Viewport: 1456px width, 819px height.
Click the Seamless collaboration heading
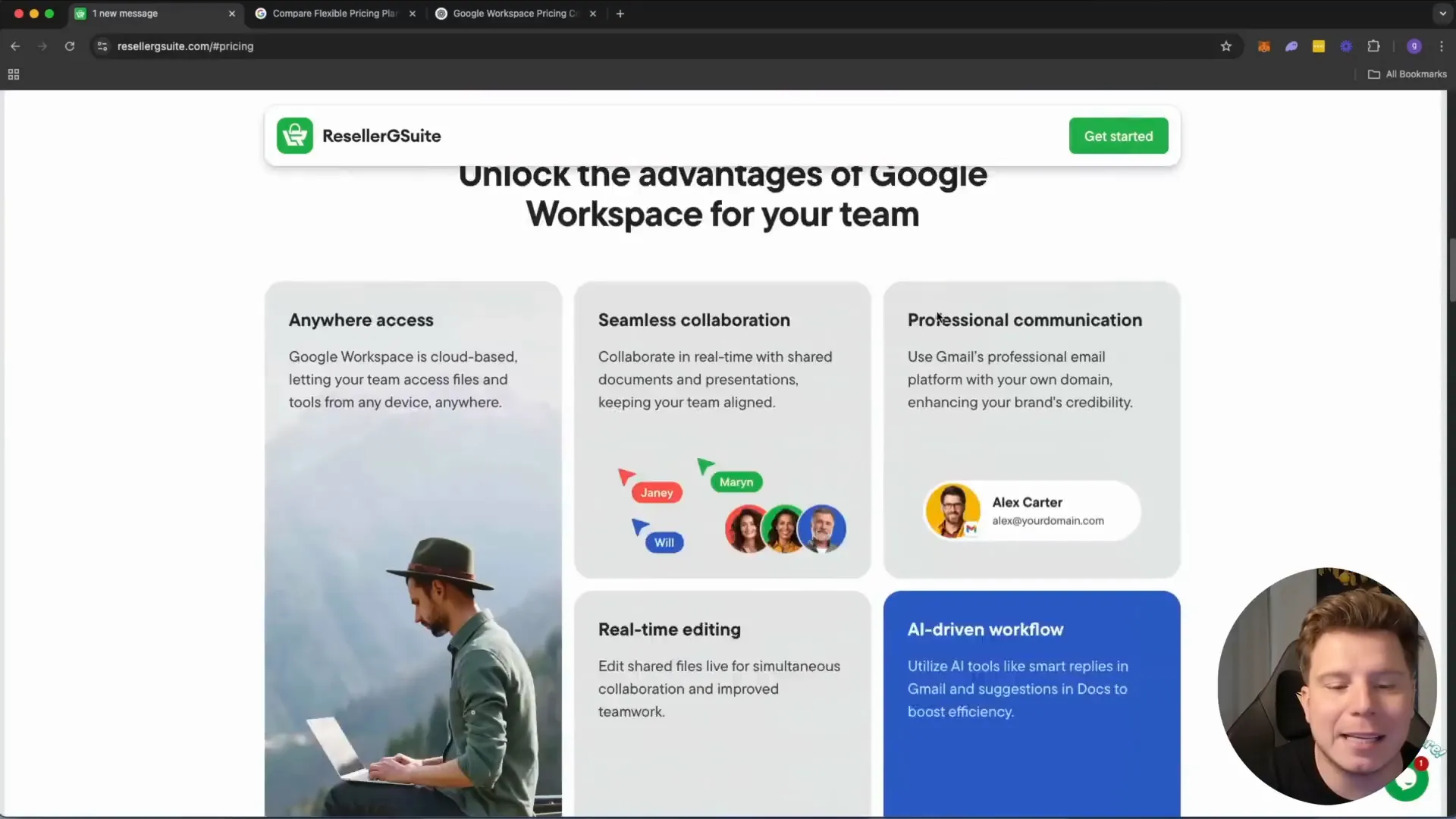(x=694, y=320)
